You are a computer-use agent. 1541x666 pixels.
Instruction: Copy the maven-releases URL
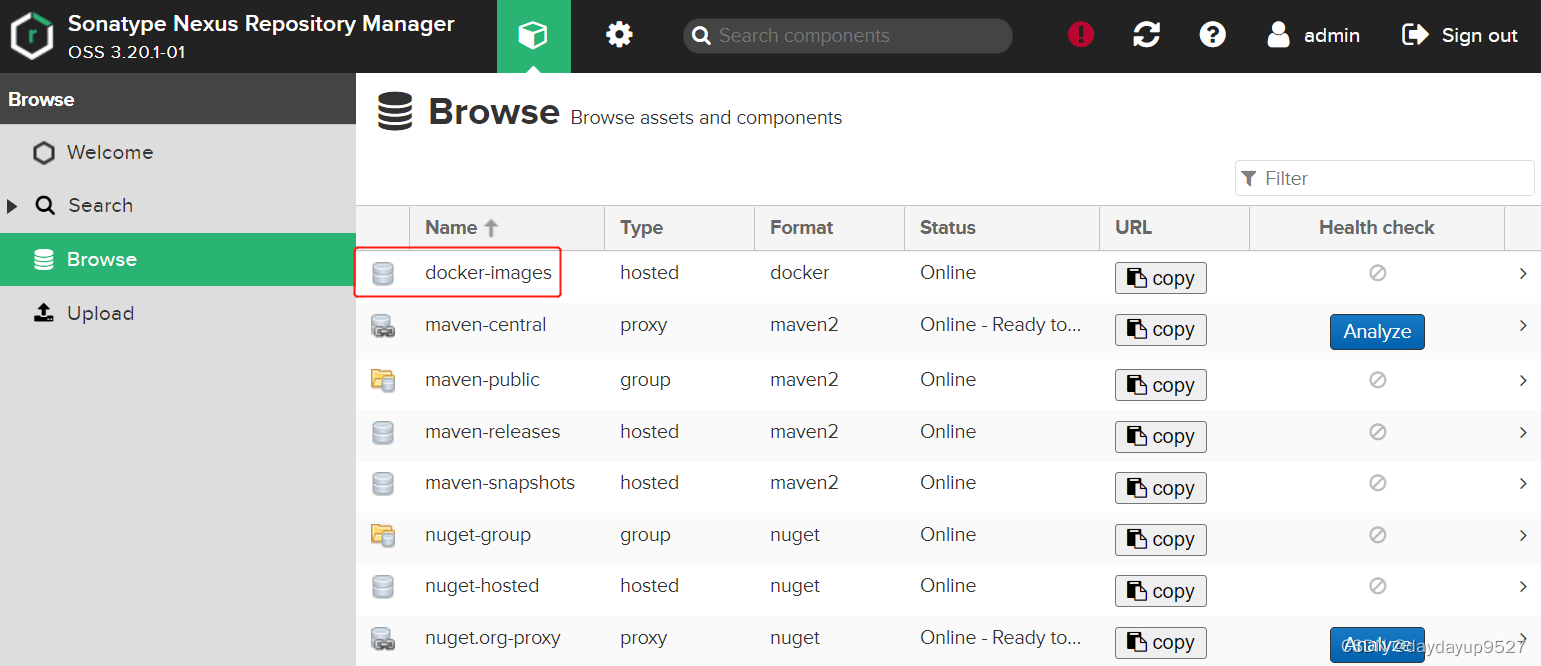pyautogui.click(x=1161, y=436)
